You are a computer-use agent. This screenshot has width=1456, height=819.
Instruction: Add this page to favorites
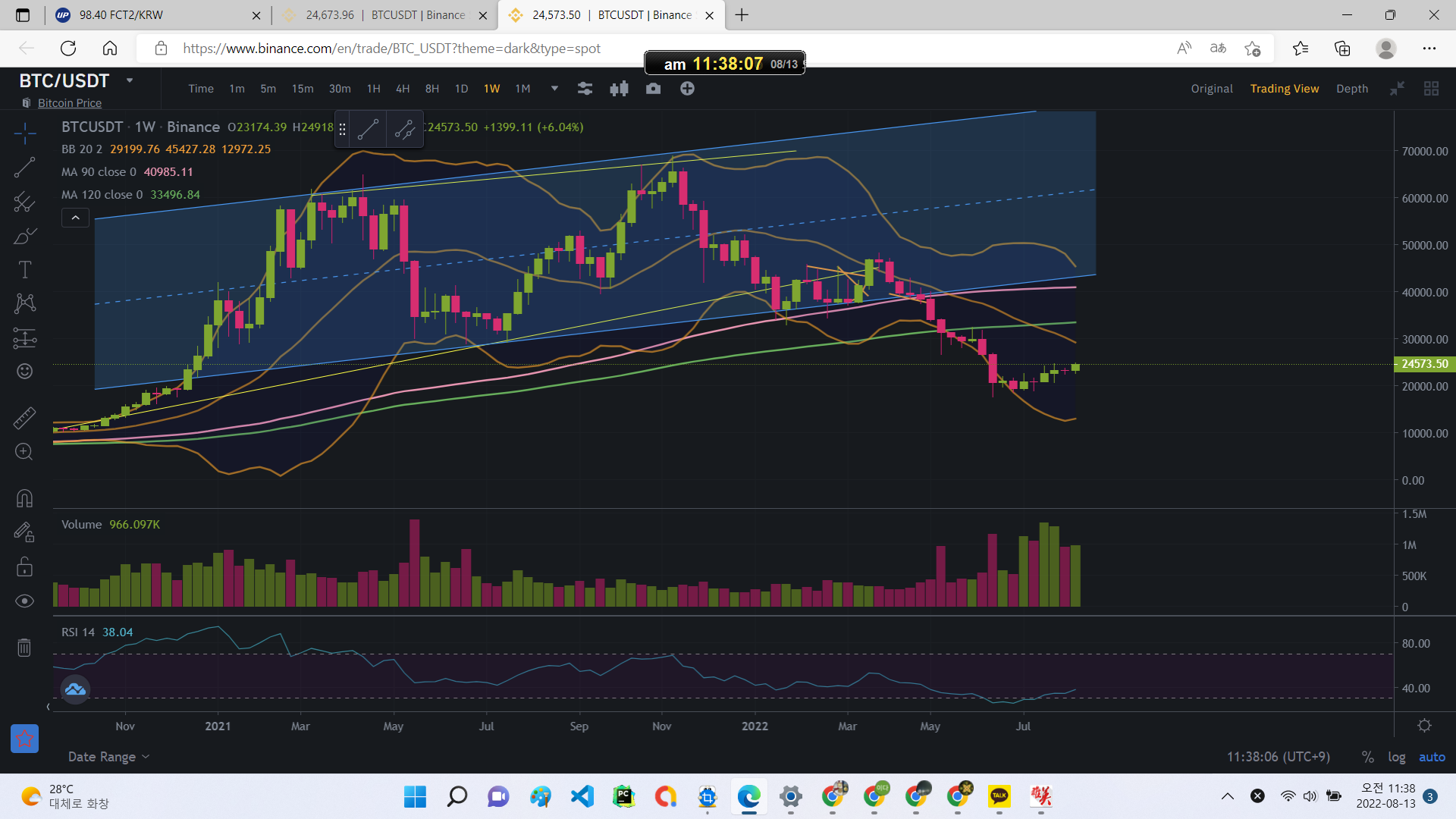click(x=1252, y=49)
